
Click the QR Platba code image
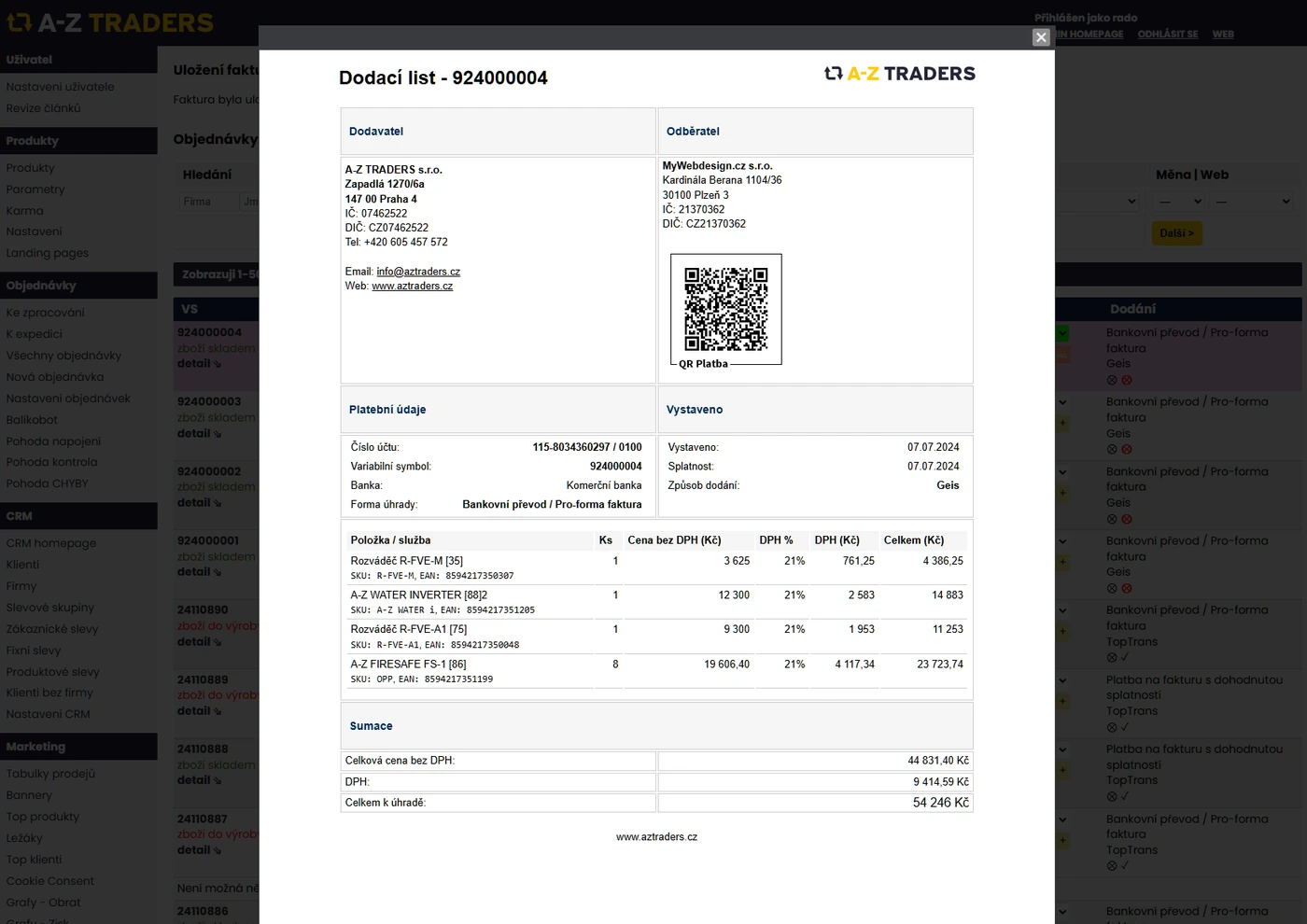[725, 309]
